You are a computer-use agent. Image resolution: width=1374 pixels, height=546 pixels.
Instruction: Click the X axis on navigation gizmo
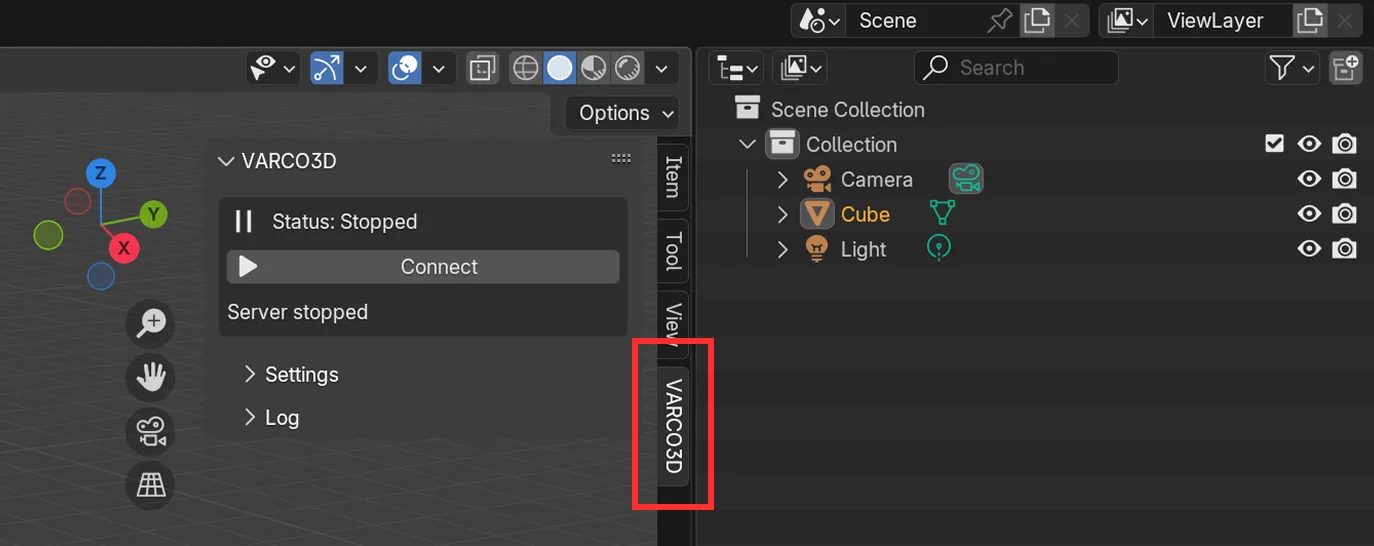124,248
